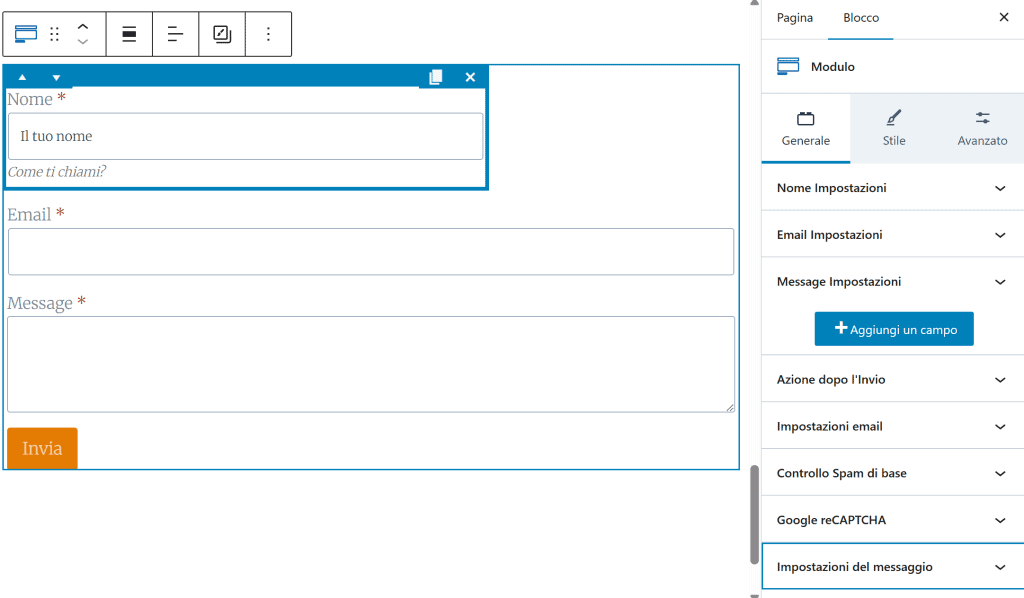
Task: Expand Nome Impostazioni panel
Action: [892, 188]
